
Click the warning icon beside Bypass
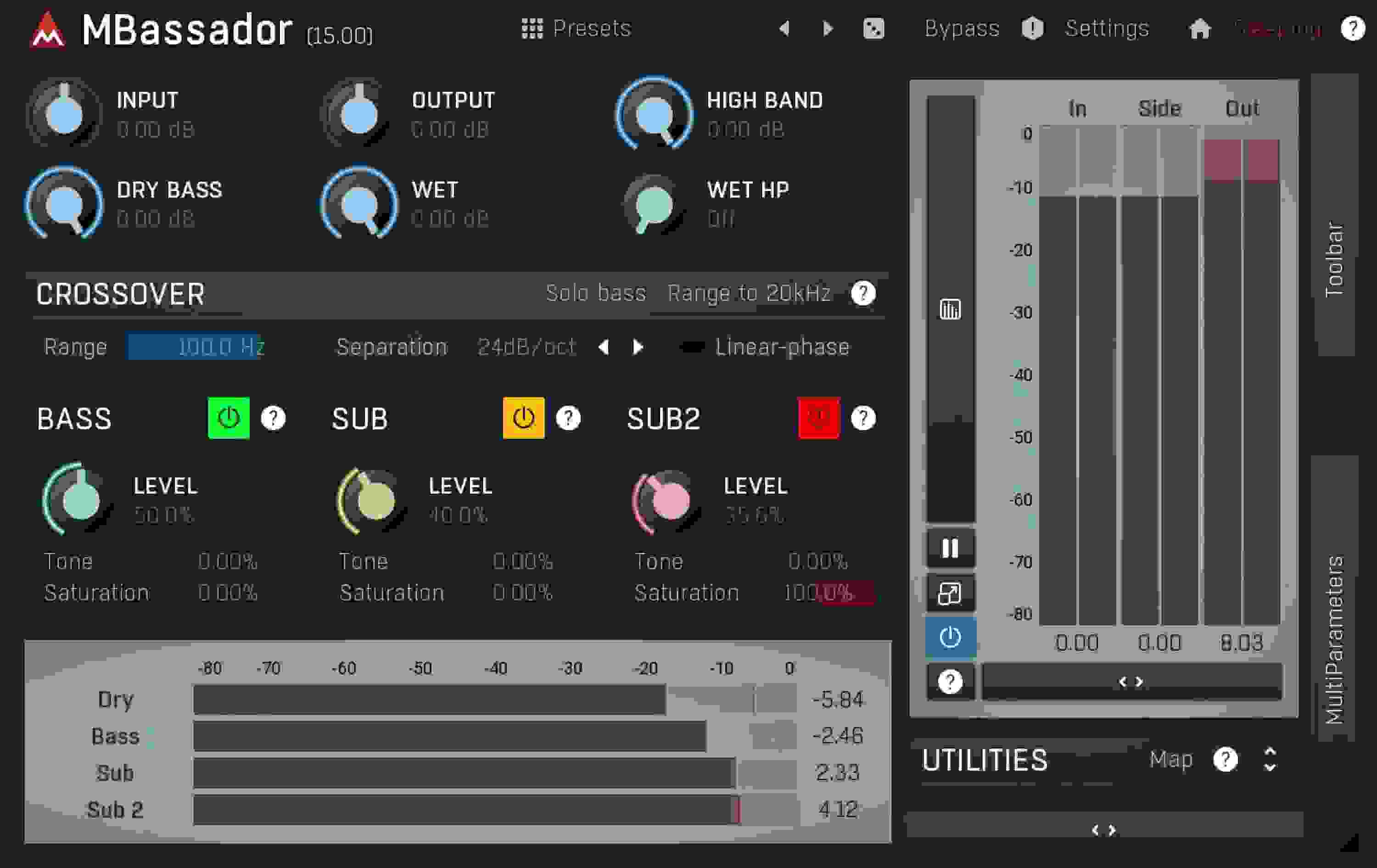coord(1033,28)
